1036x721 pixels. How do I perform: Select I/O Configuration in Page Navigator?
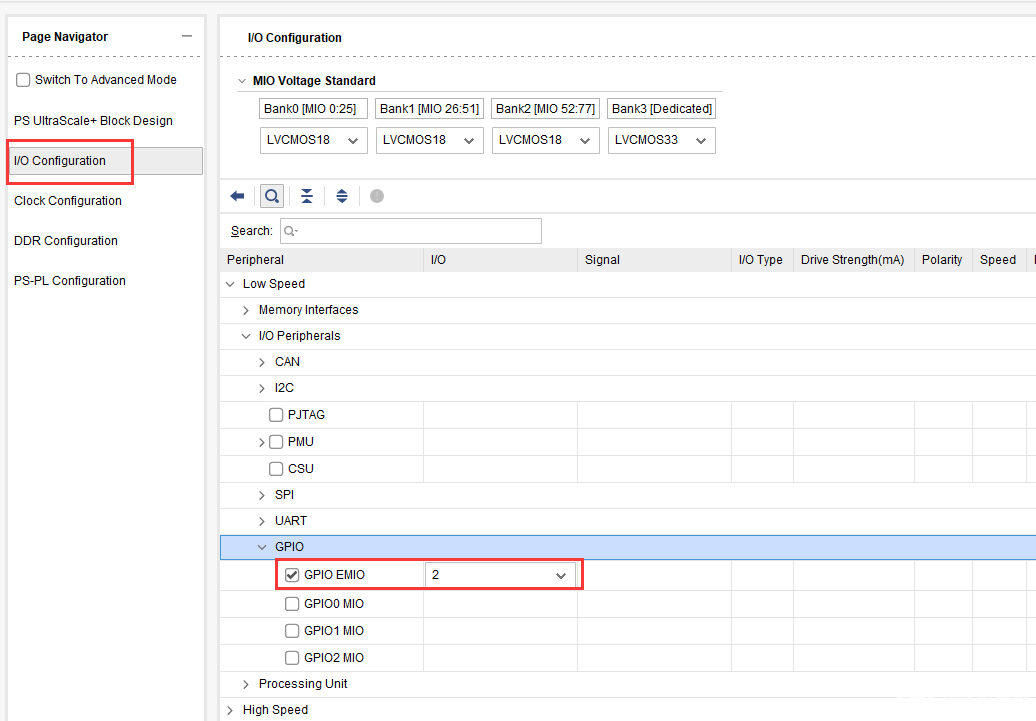pos(104,161)
